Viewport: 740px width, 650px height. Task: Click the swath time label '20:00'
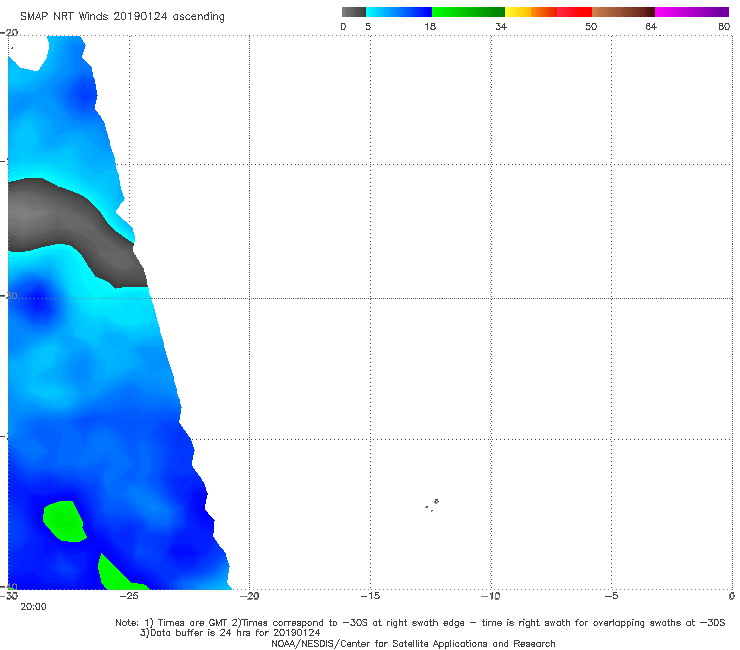[x=33, y=607]
